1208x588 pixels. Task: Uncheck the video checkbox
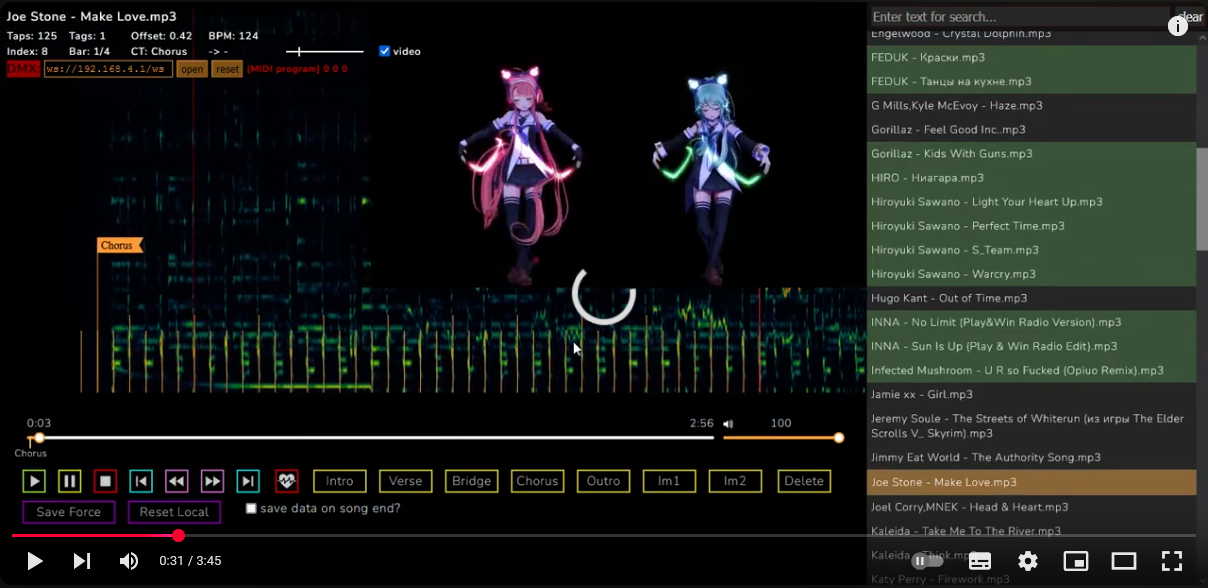tap(385, 51)
